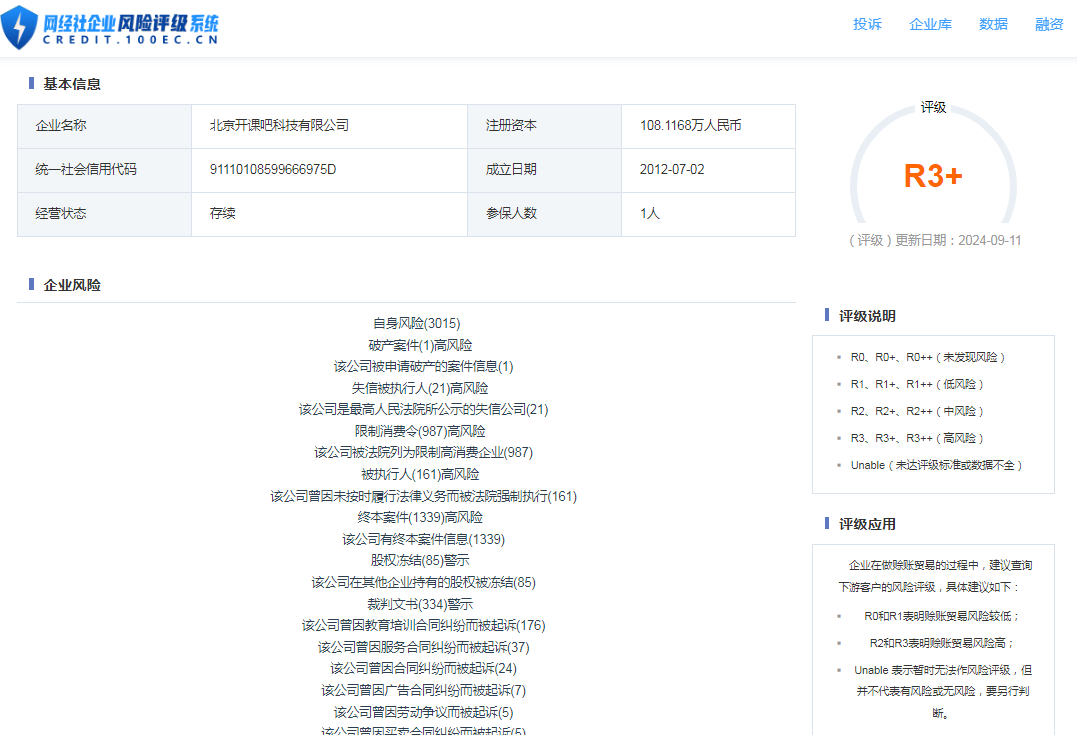Image resolution: width=1077 pixels, height=735 pixels.
Task: Open 裁判文书(334)警示 entry
Action: tap(420, 604)
